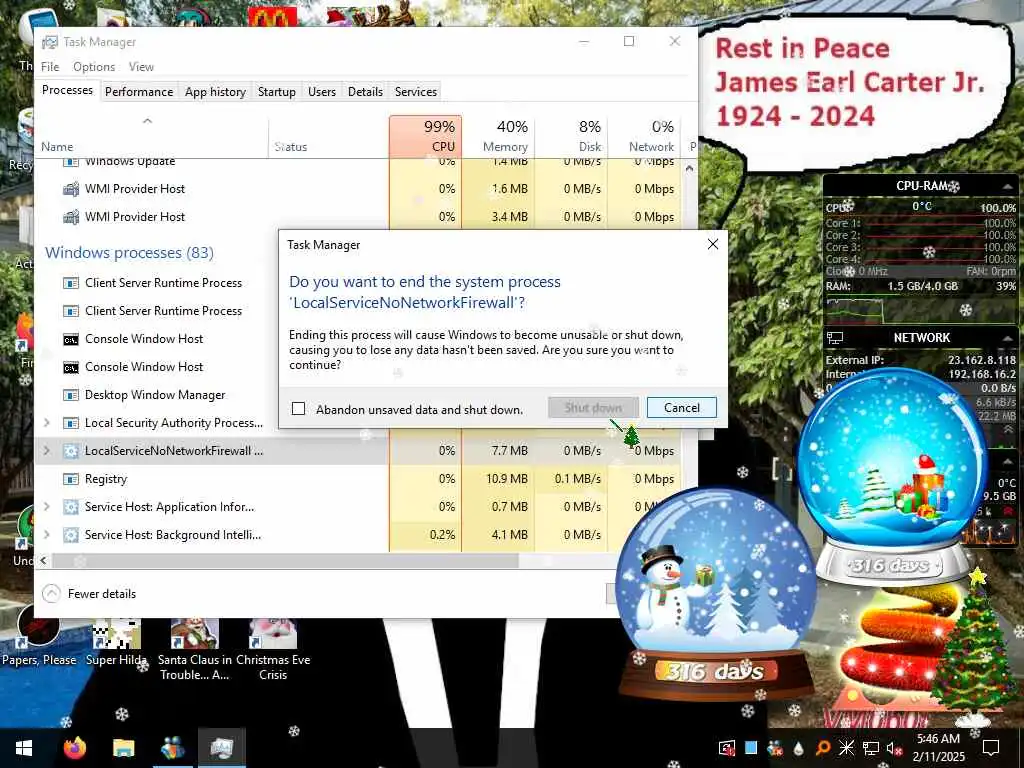Collapse Task Manager with Fewer details
Screen dimensions: 1024x768
point(89,594)
